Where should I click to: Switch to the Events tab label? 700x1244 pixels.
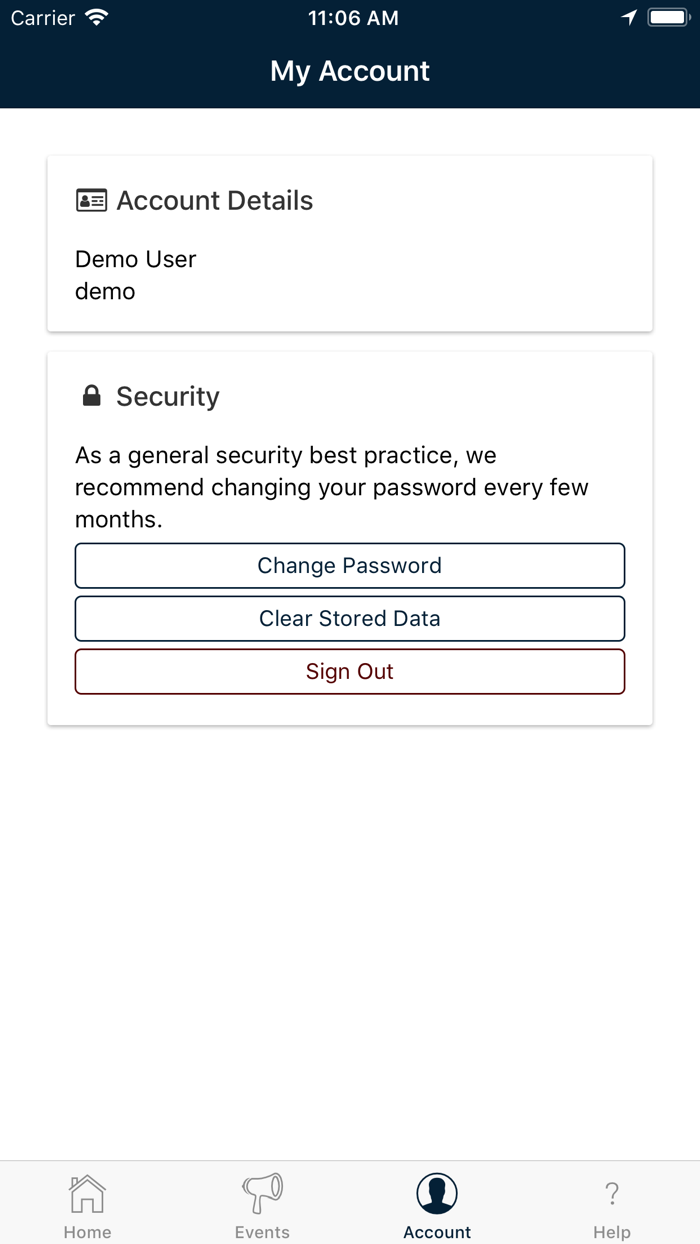tap(262, 1232)
